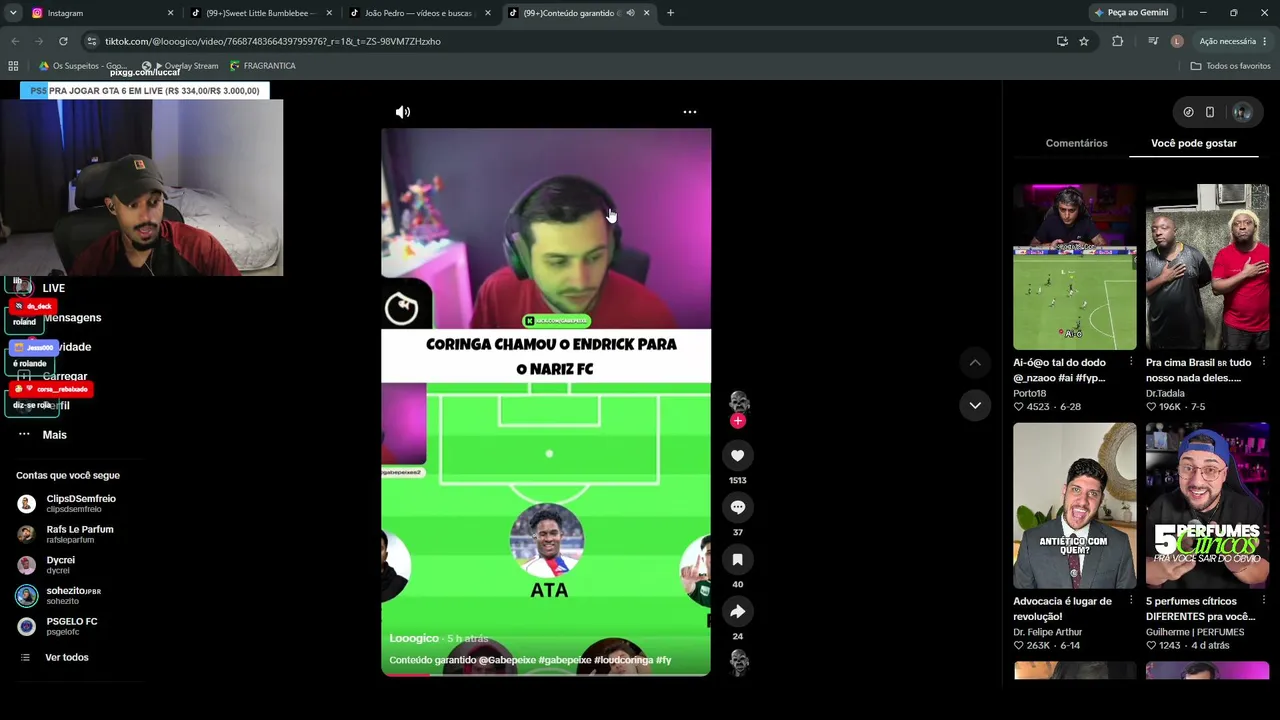Screen dimensions: 1280x720
Task: Open options for 5 perfumes cítricos video
Action: (x=1264, y=601)
